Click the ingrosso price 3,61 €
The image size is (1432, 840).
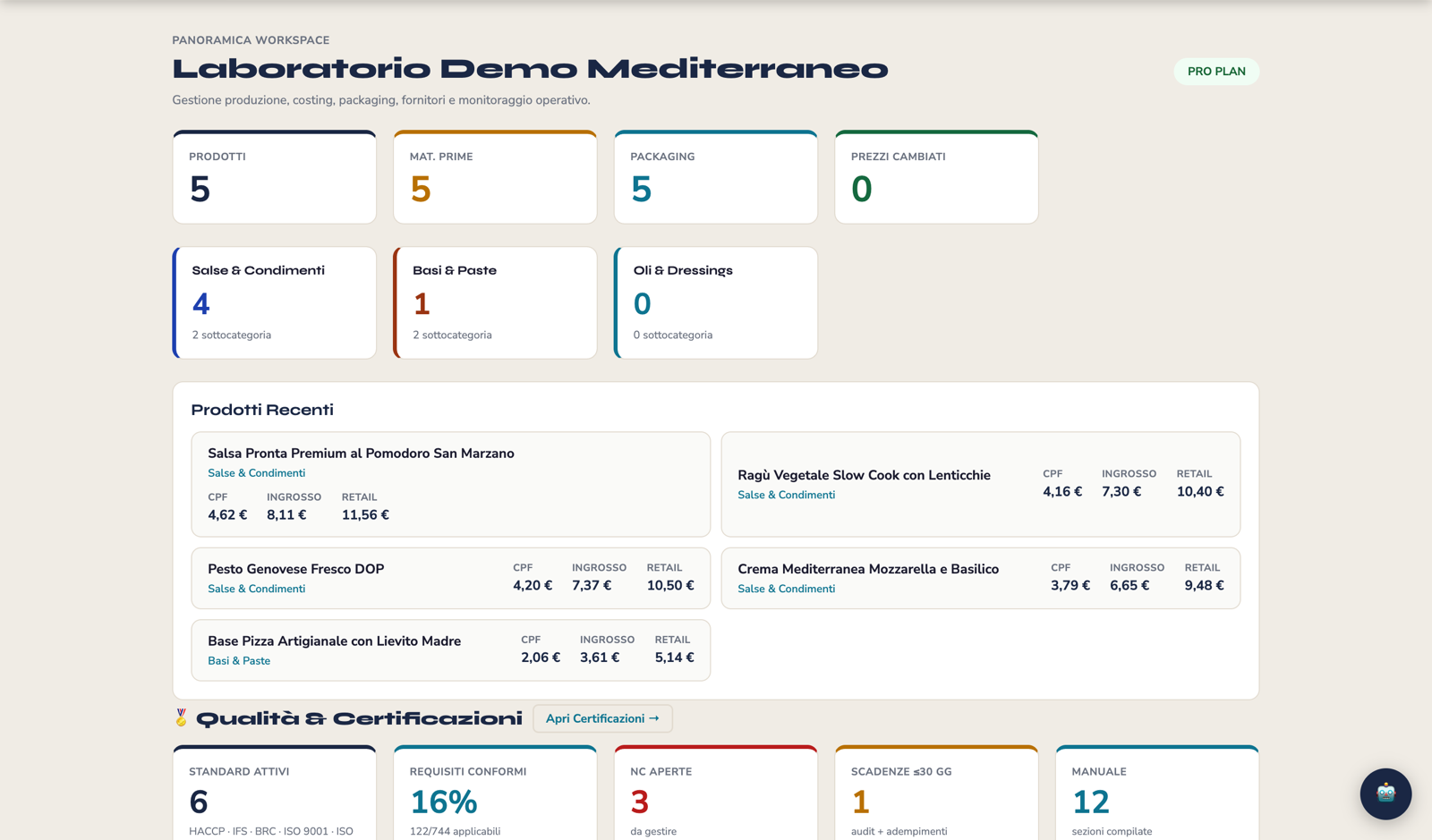click(600, 658)
